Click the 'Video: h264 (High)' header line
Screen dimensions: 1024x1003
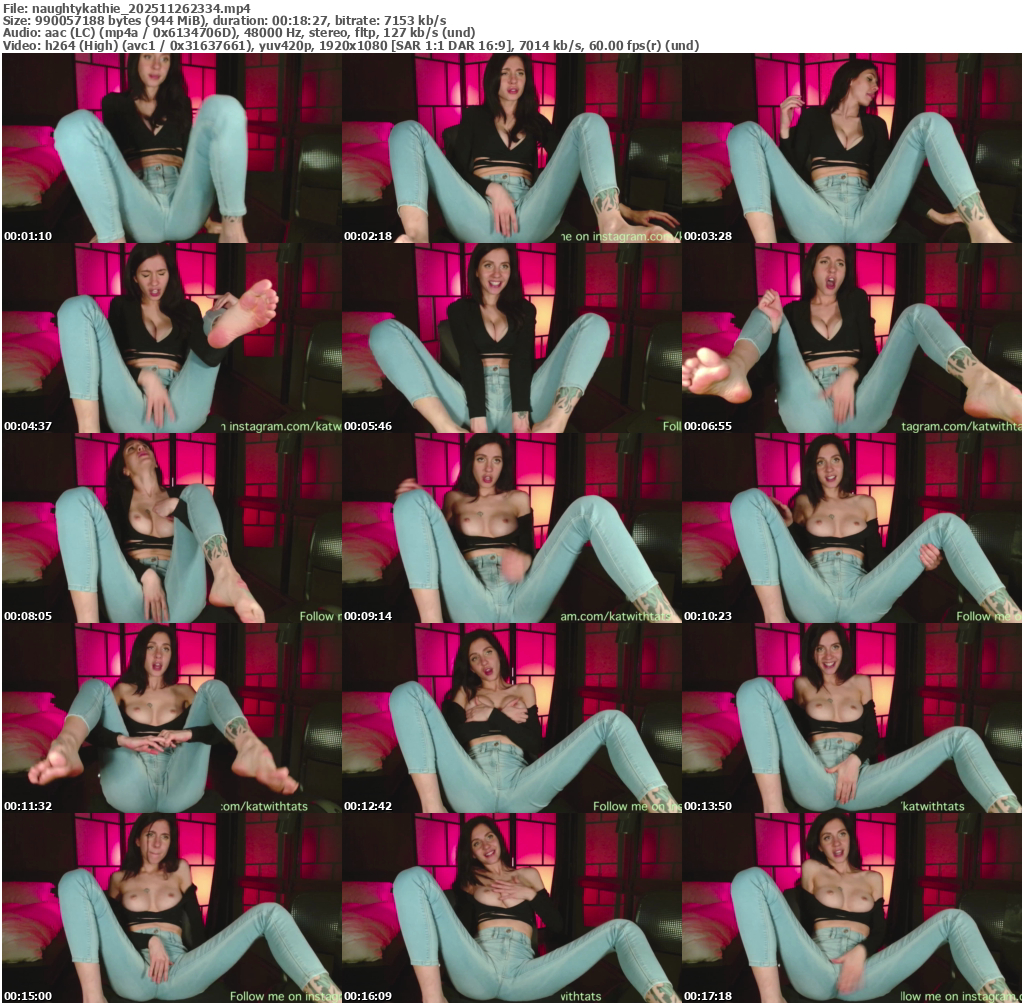(x=351, y=46)
